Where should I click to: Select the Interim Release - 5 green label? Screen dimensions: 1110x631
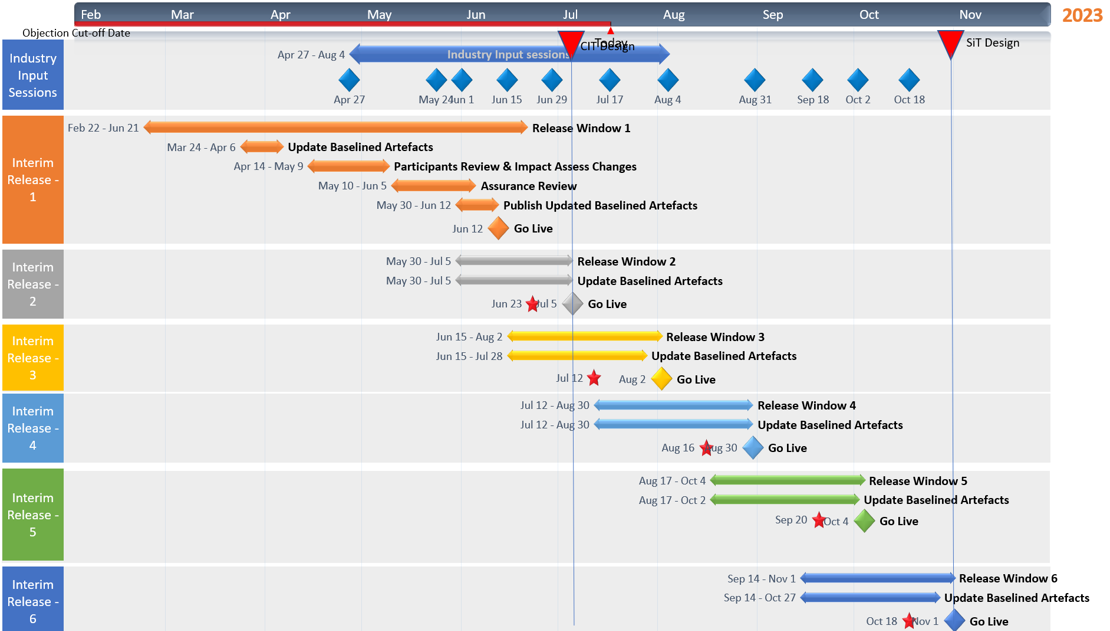[33, 515]
